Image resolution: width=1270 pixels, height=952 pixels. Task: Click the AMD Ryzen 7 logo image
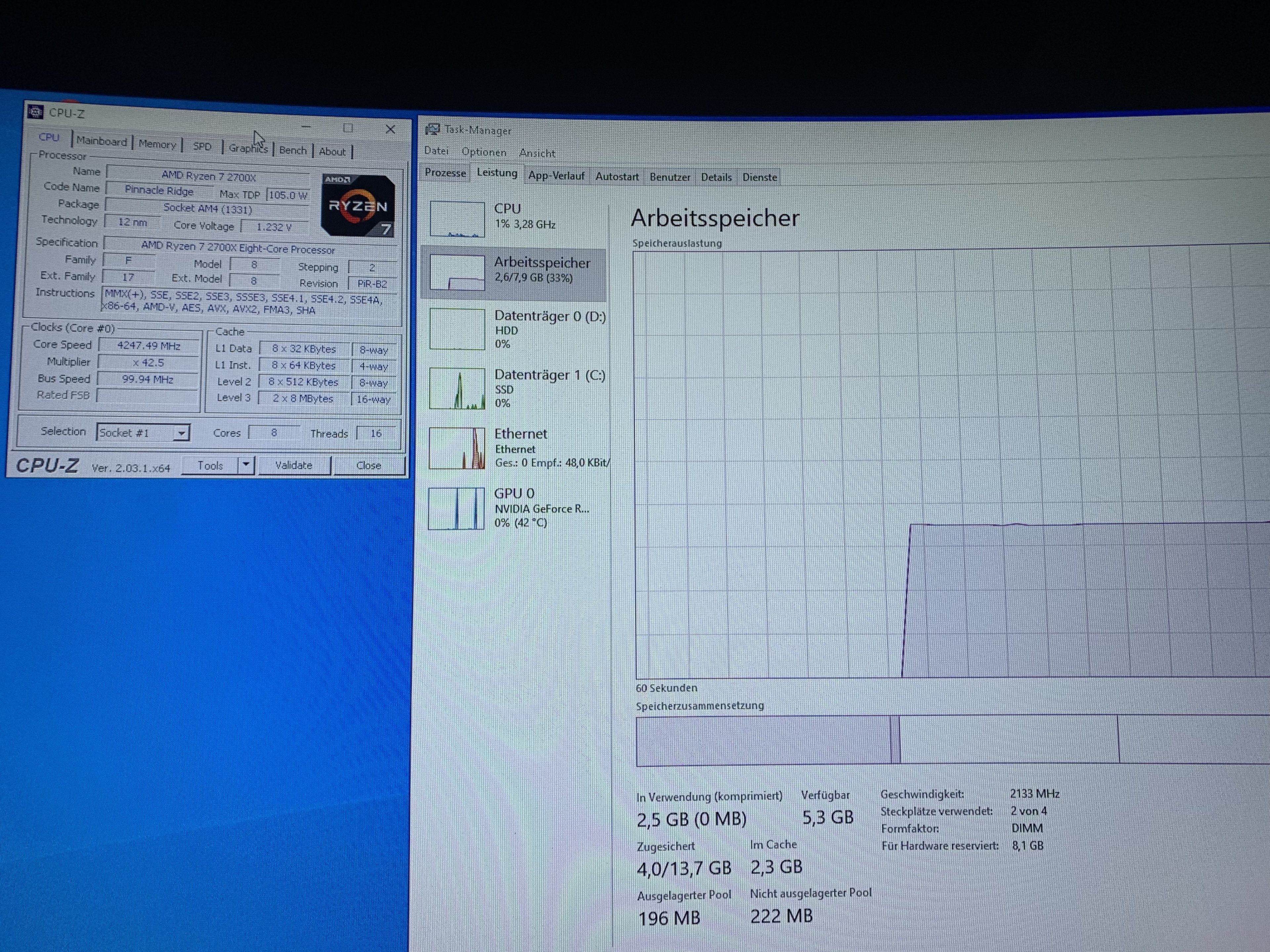[358, 205]
